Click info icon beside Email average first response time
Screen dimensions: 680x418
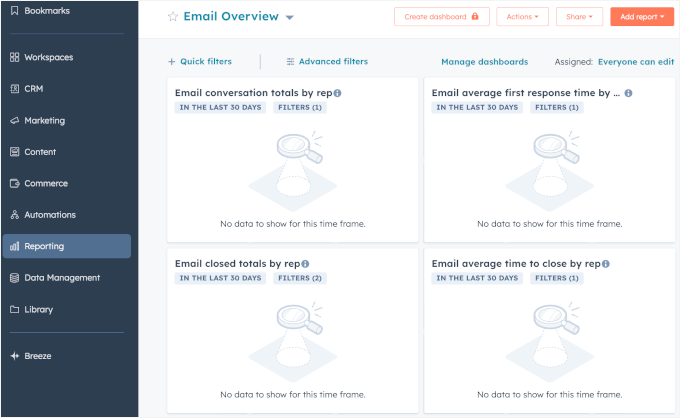click(629, 93)
